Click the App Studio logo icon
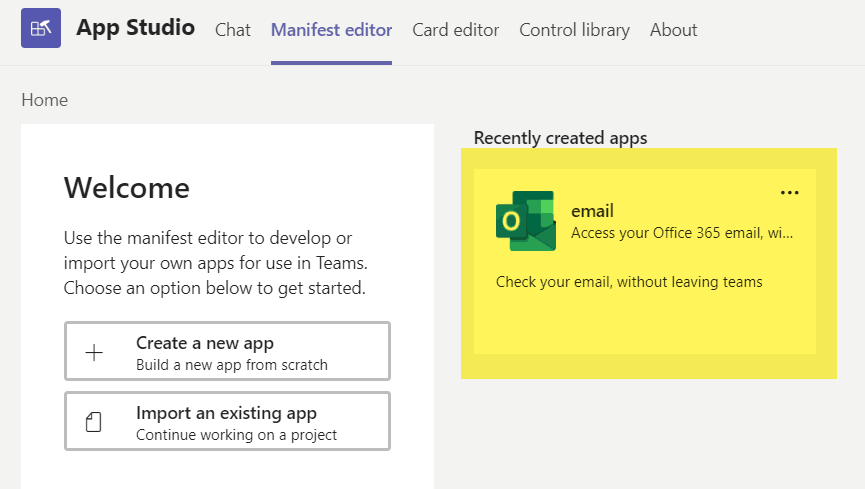865x489 pixels. (41, 29)
